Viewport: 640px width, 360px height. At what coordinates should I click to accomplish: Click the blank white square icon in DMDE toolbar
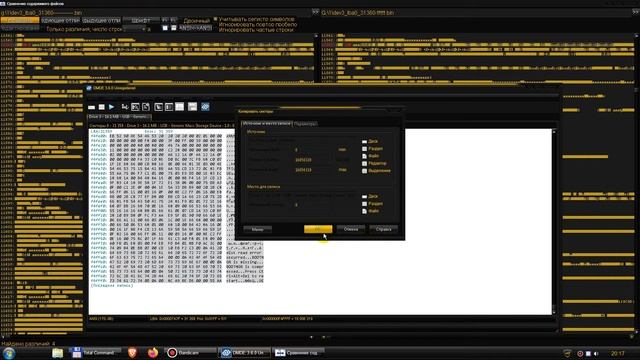pos(180,107)
